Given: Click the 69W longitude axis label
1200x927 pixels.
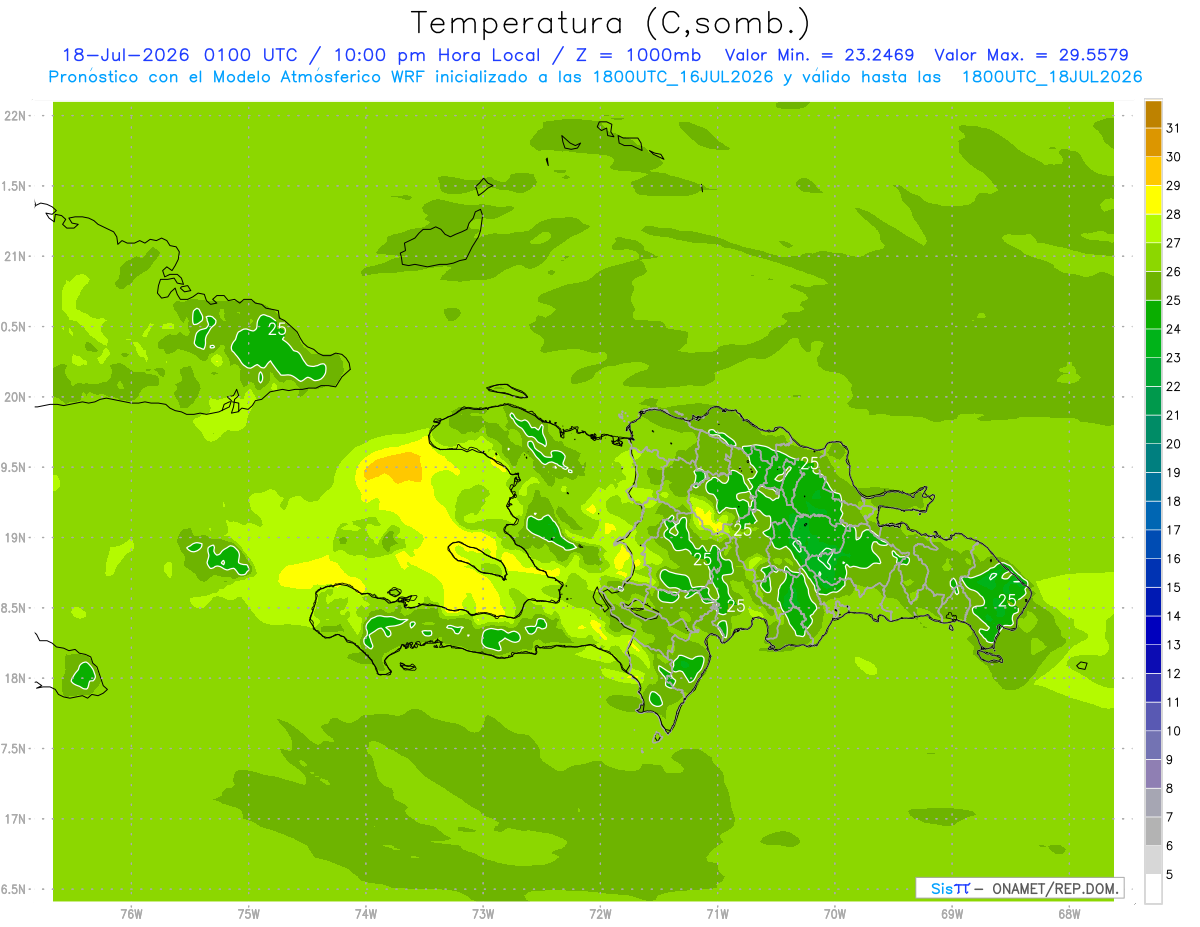Looking at the screenshot, I should [952, 914].
